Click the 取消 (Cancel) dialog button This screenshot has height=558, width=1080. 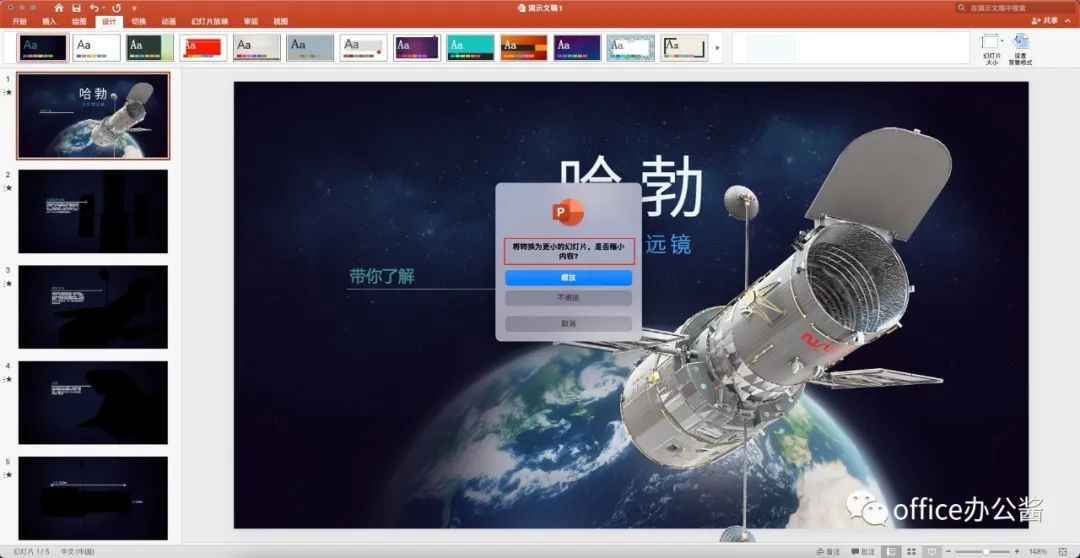point(568,324)
